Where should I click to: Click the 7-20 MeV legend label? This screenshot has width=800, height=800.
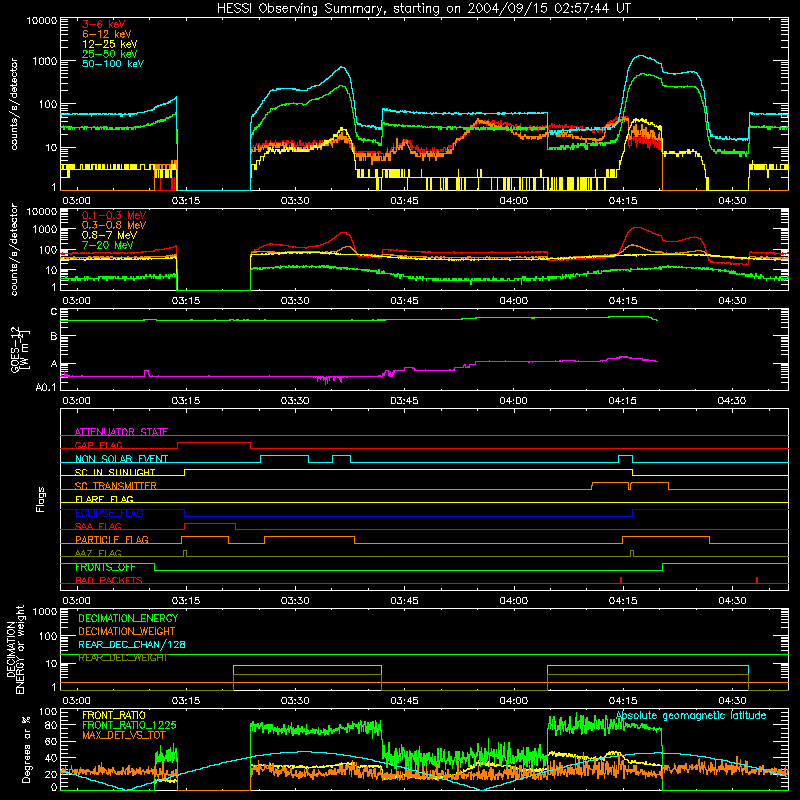[108, 245]
